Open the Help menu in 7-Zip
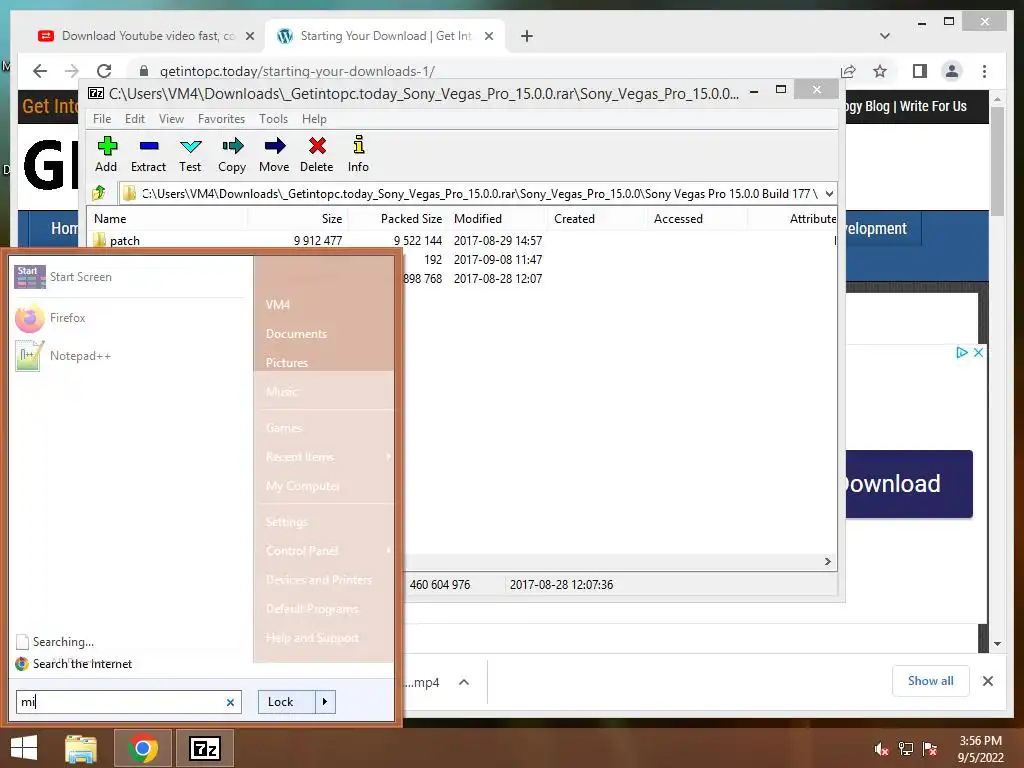Viewport: 1024px width, 768px height. (314, 119)
